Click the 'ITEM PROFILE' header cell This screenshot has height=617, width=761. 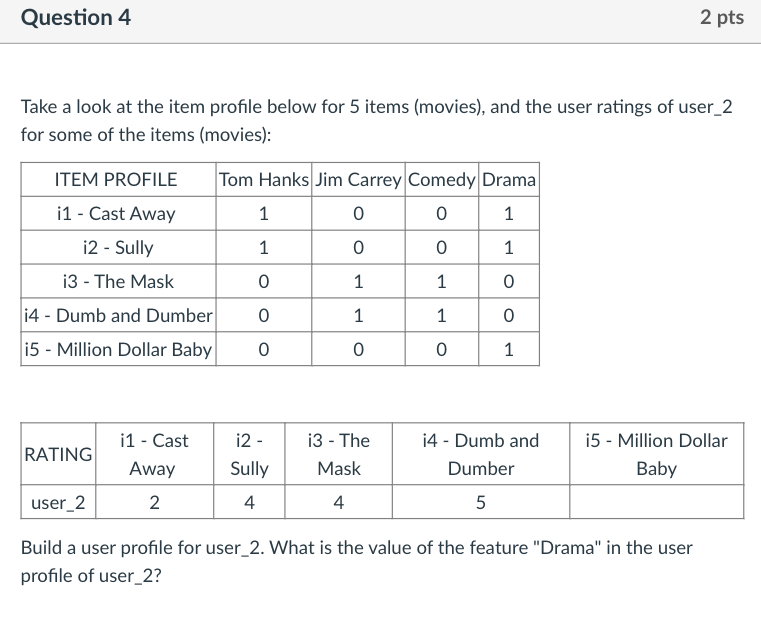point(118,180)
